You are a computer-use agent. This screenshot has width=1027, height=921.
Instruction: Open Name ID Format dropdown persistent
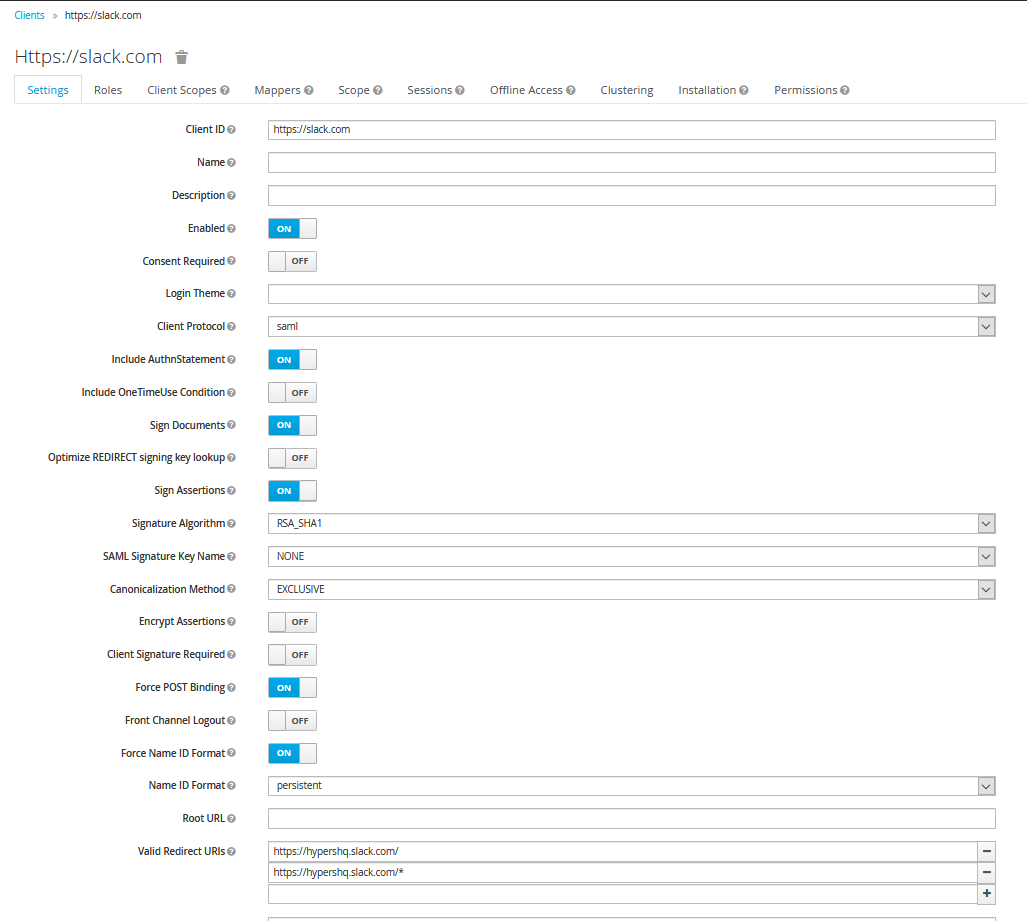tap(631, 785)
